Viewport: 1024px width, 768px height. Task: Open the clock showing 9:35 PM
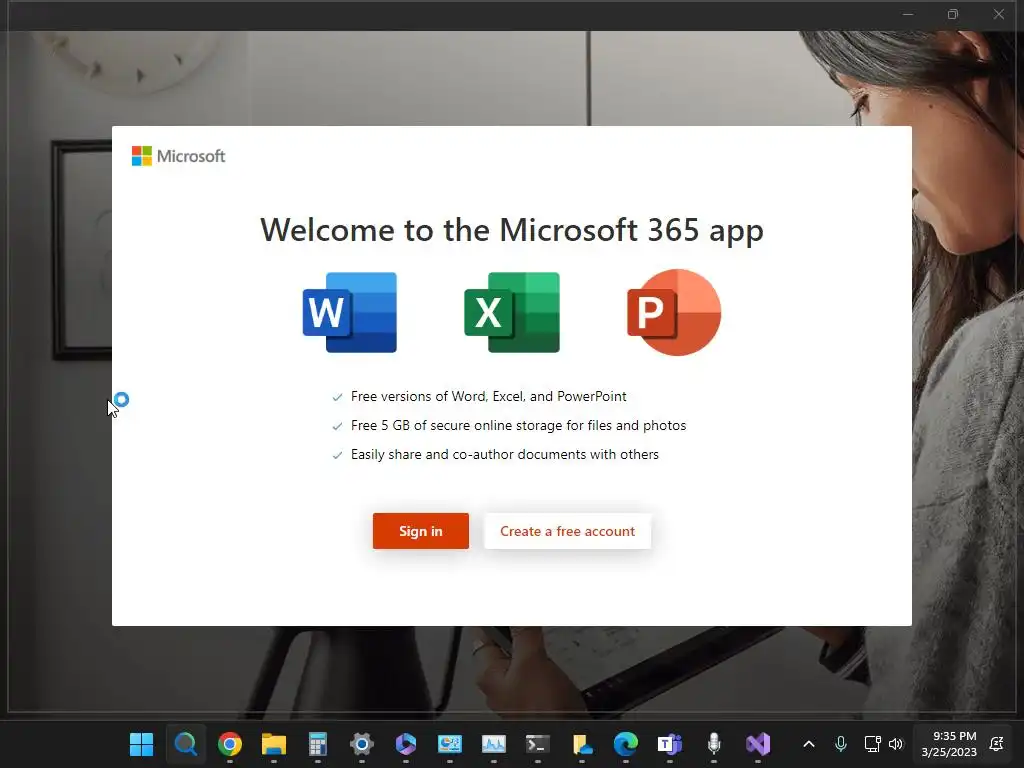tap(949, 744)
